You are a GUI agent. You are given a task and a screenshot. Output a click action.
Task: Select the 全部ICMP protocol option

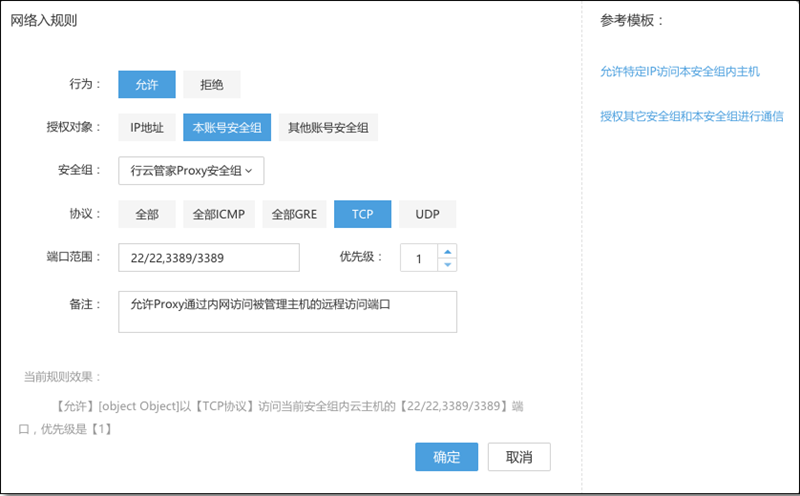(x=219, y=214)
